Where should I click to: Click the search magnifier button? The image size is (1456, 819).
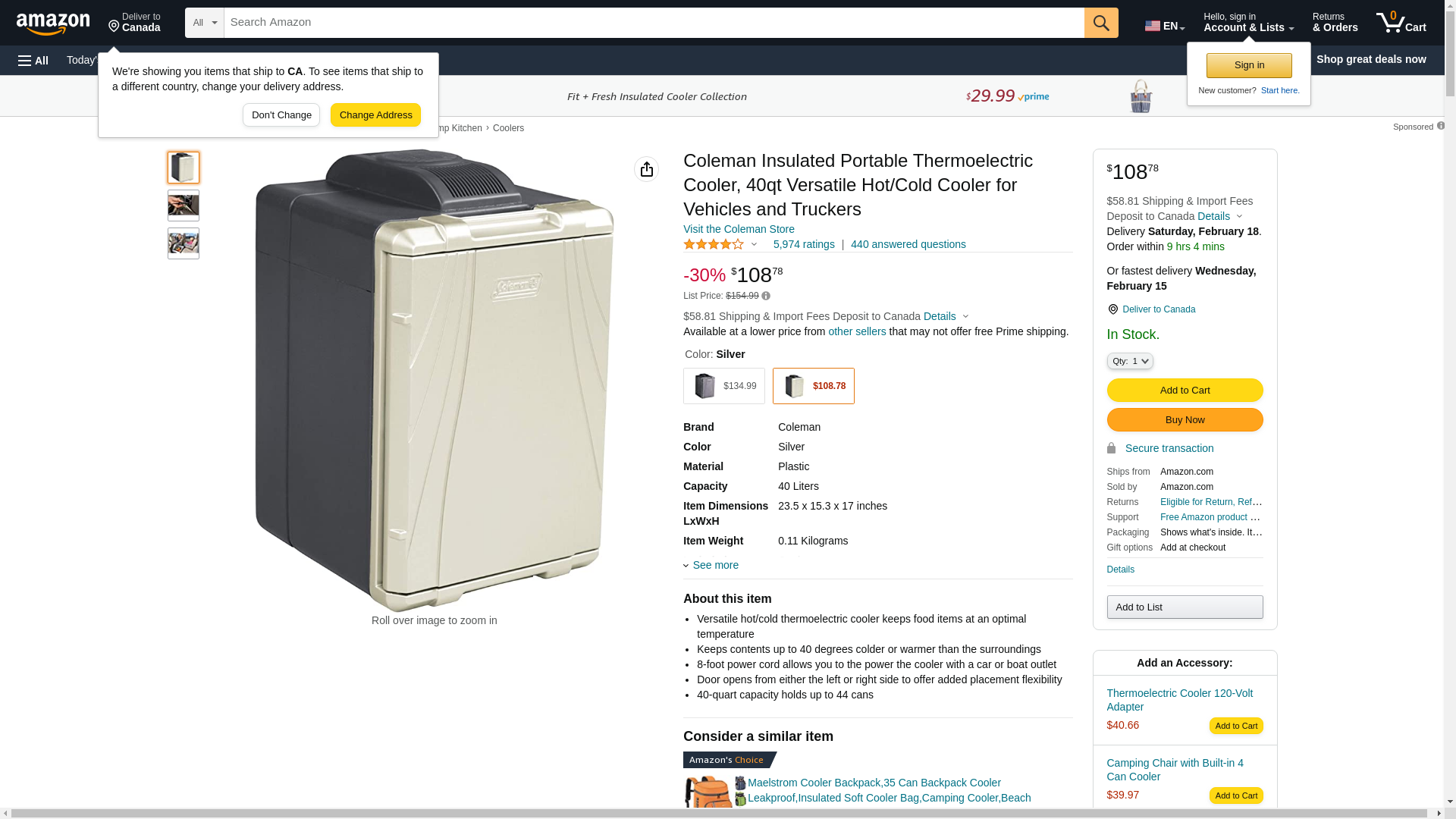click(1101, 23)
